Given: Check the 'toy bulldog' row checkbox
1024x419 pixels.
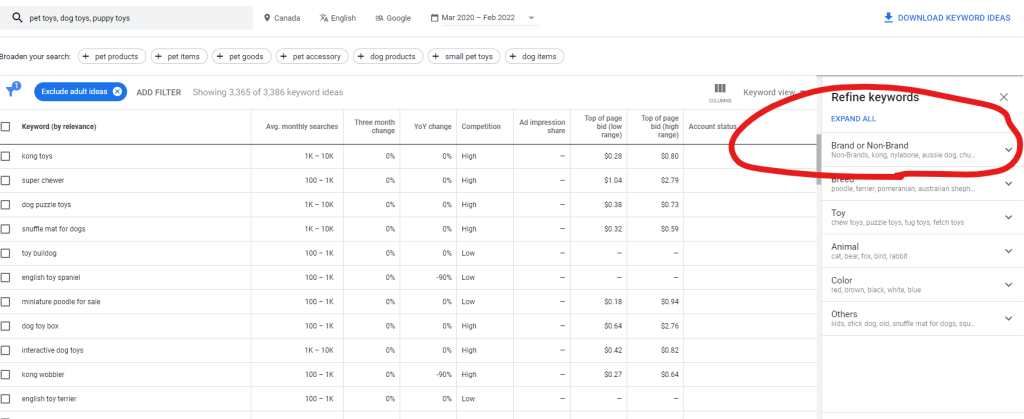Looking at the screenshot, I should click(5, 253).
